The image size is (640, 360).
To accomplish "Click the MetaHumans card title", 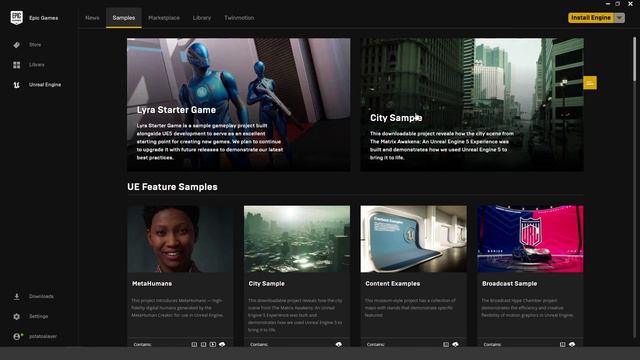I will click(x=152, y=283).
